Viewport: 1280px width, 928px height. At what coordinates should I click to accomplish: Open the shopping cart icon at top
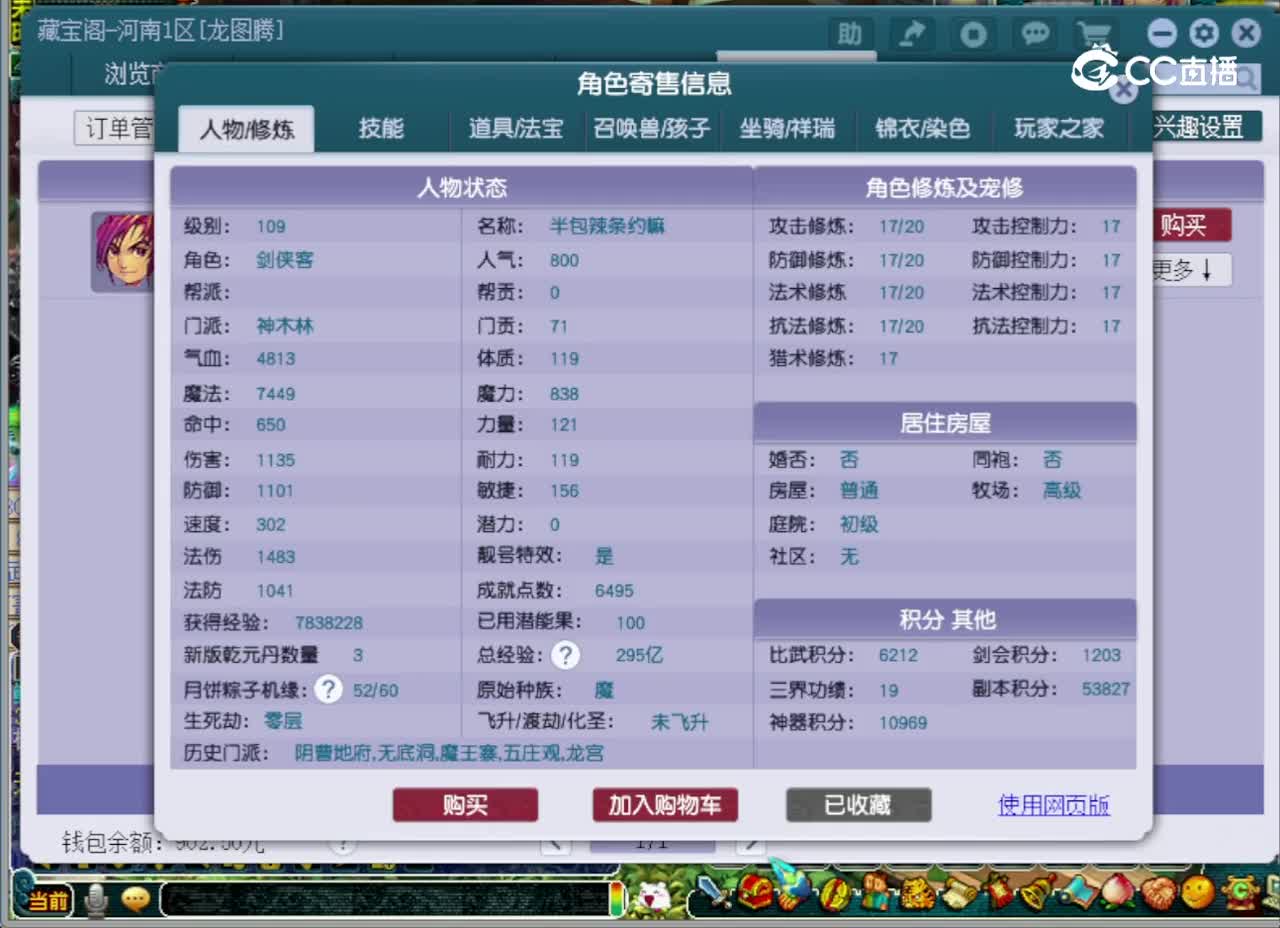point(1094,34)
